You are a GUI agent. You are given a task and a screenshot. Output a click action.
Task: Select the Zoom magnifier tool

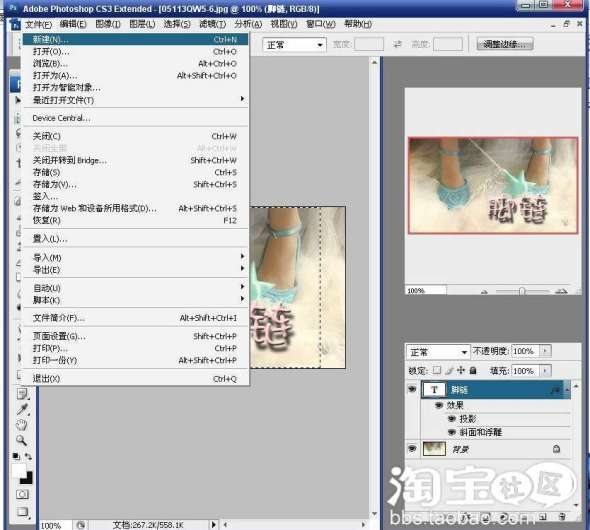[21, 440]
